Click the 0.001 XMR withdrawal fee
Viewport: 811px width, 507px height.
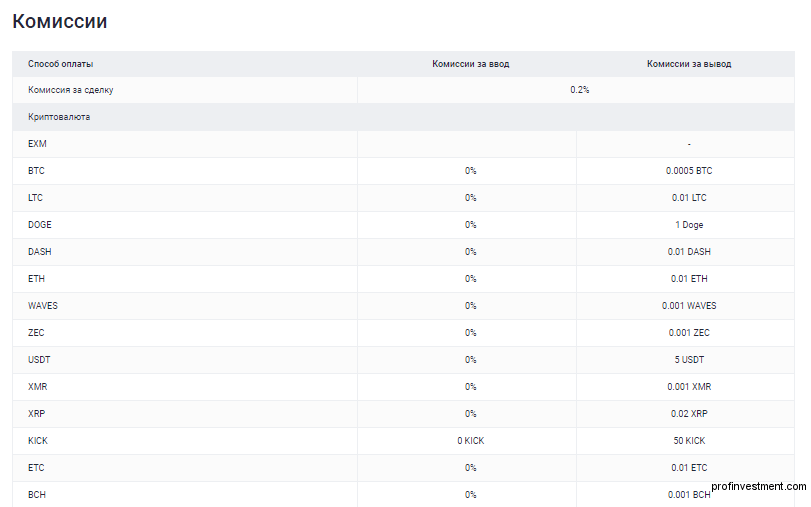689,386
